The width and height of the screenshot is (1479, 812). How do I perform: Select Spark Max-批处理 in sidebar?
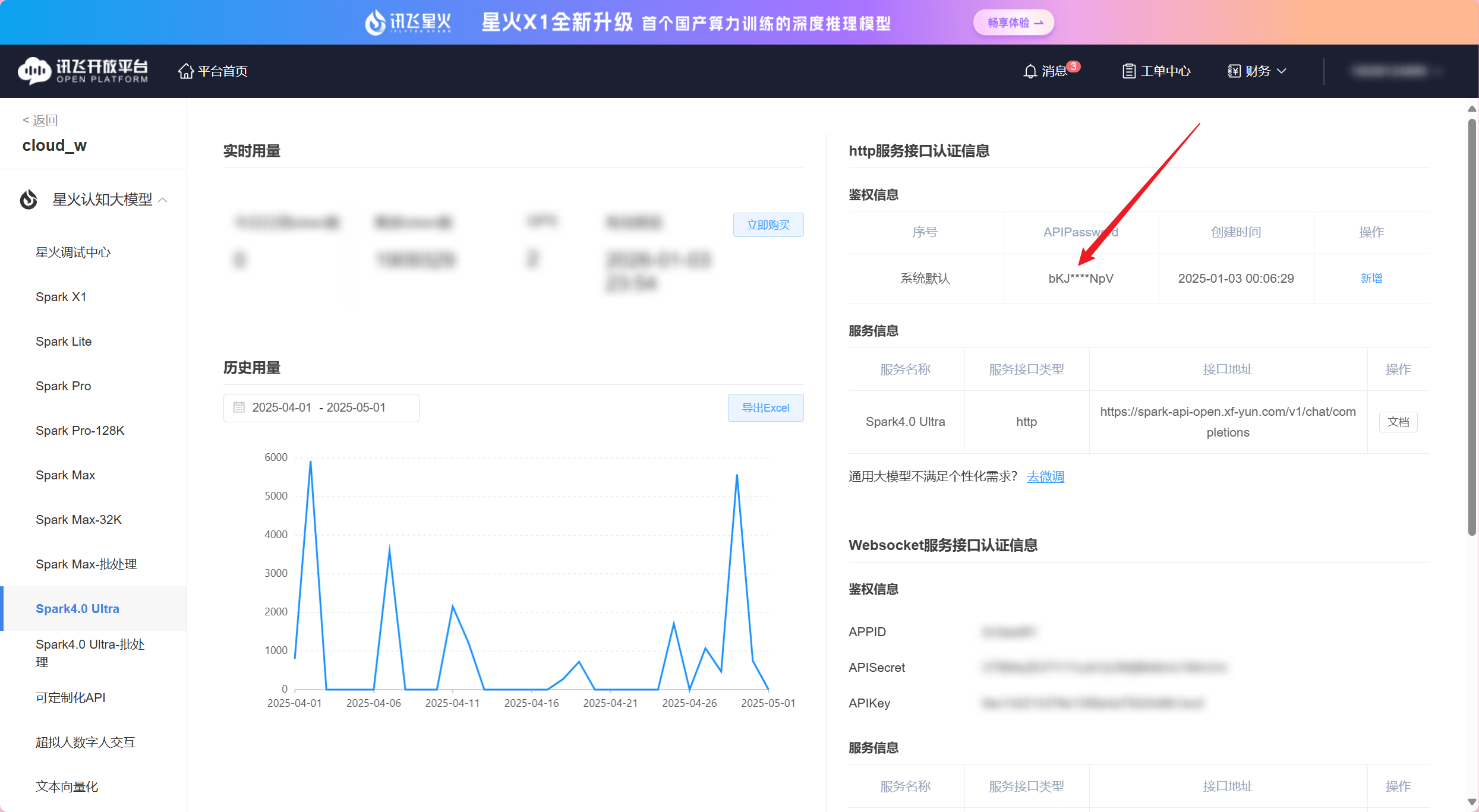(86, 564)
